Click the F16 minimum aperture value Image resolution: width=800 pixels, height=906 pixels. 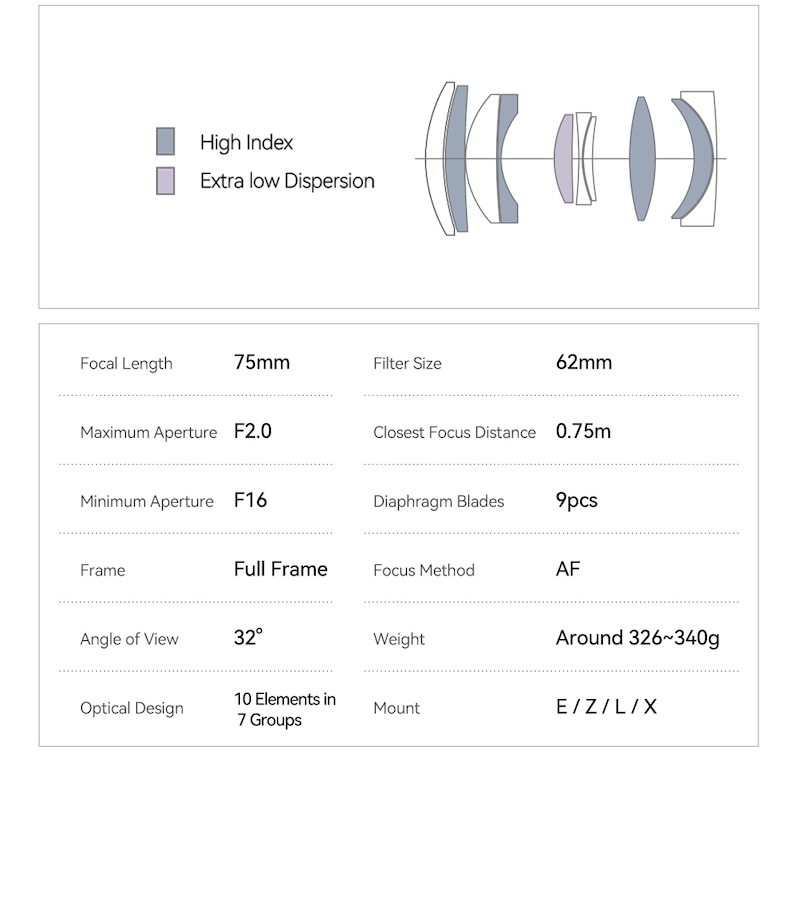[x=250, y=500]
